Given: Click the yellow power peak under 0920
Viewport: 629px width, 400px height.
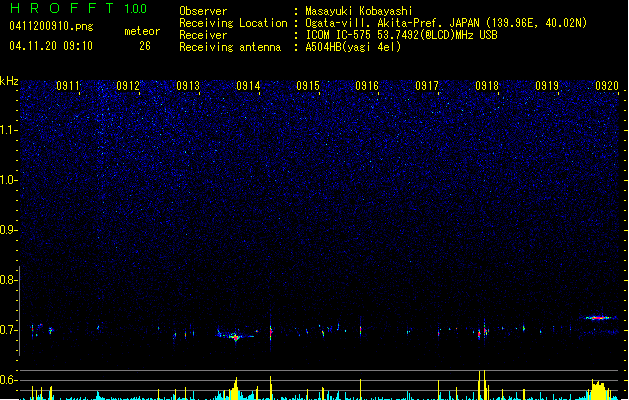Looking at the screenshot, I should pyautogui.click(x=599, y=390).
